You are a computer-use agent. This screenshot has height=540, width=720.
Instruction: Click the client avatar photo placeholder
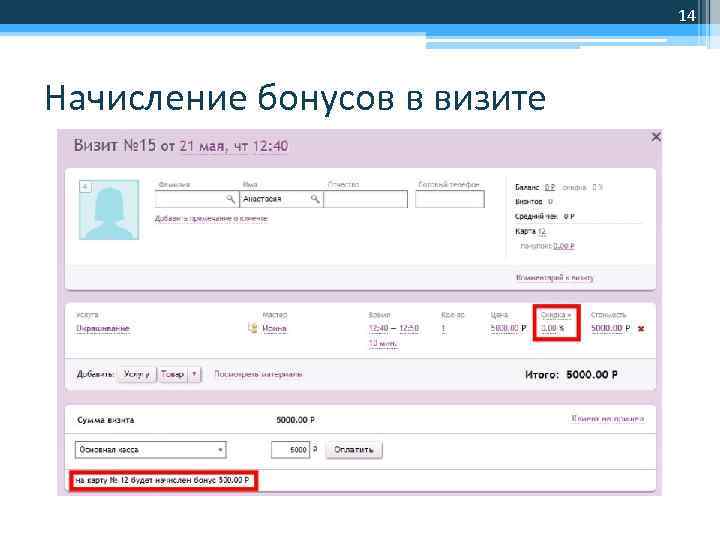109,210
